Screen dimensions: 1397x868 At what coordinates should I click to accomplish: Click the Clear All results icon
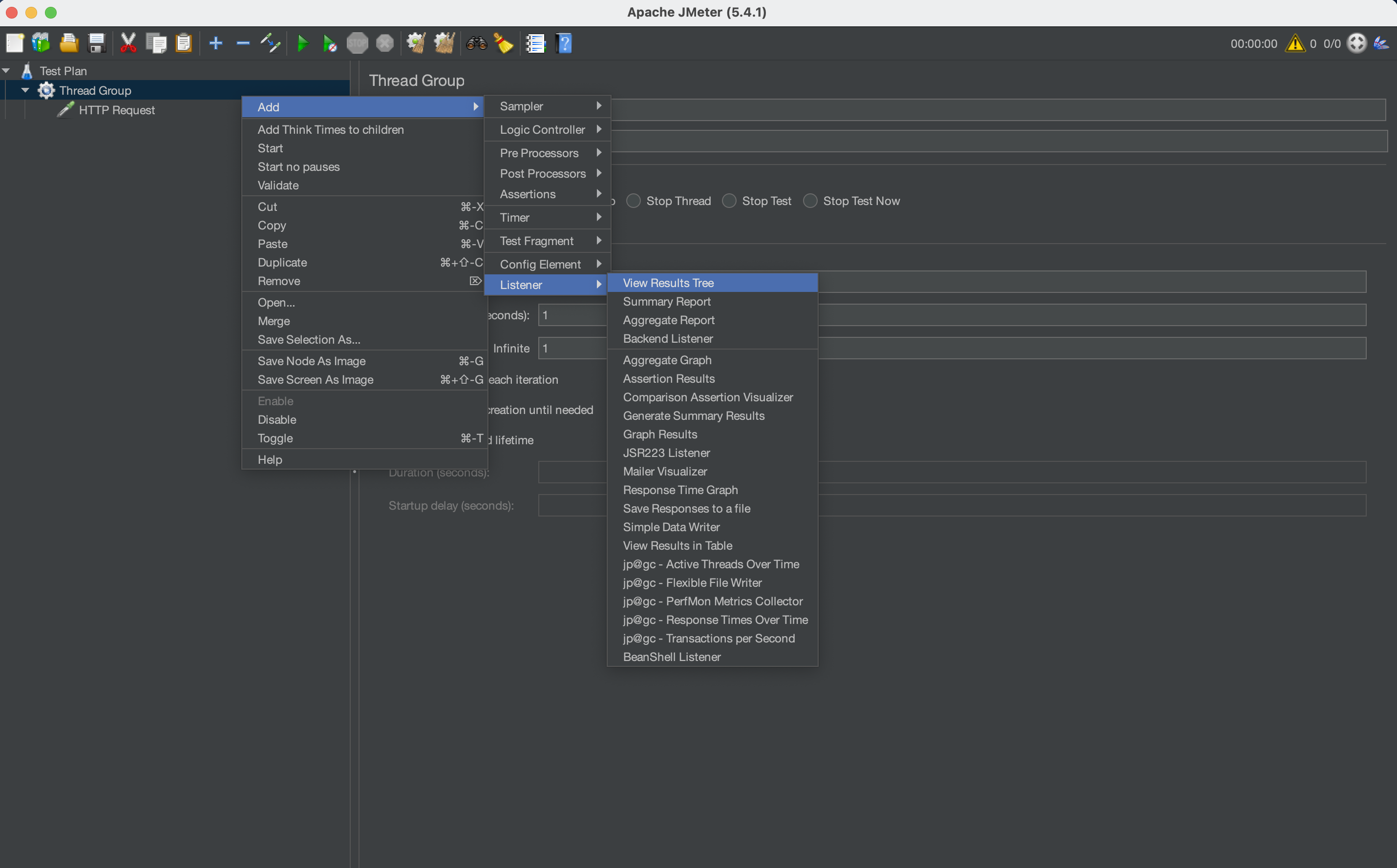click(x=444, y=43)
